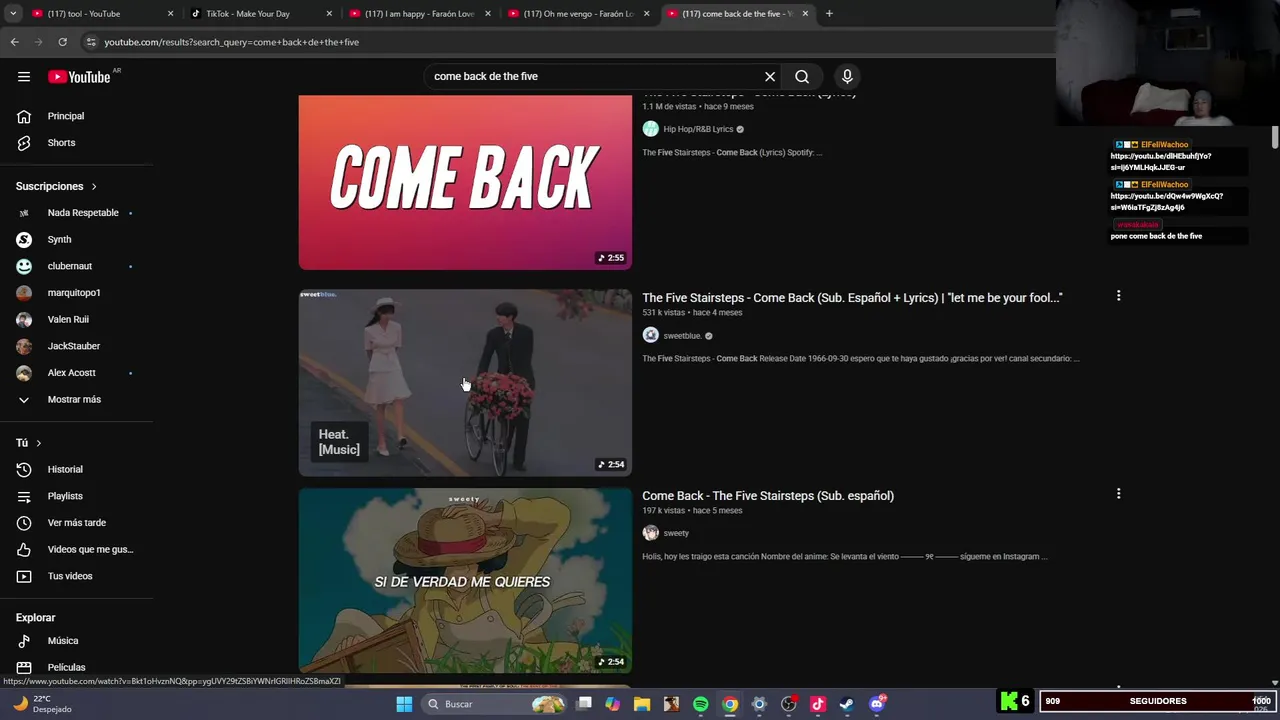Run the search with the magnifier button
The image size is (1280, 720).
click(x=802, y=77)
